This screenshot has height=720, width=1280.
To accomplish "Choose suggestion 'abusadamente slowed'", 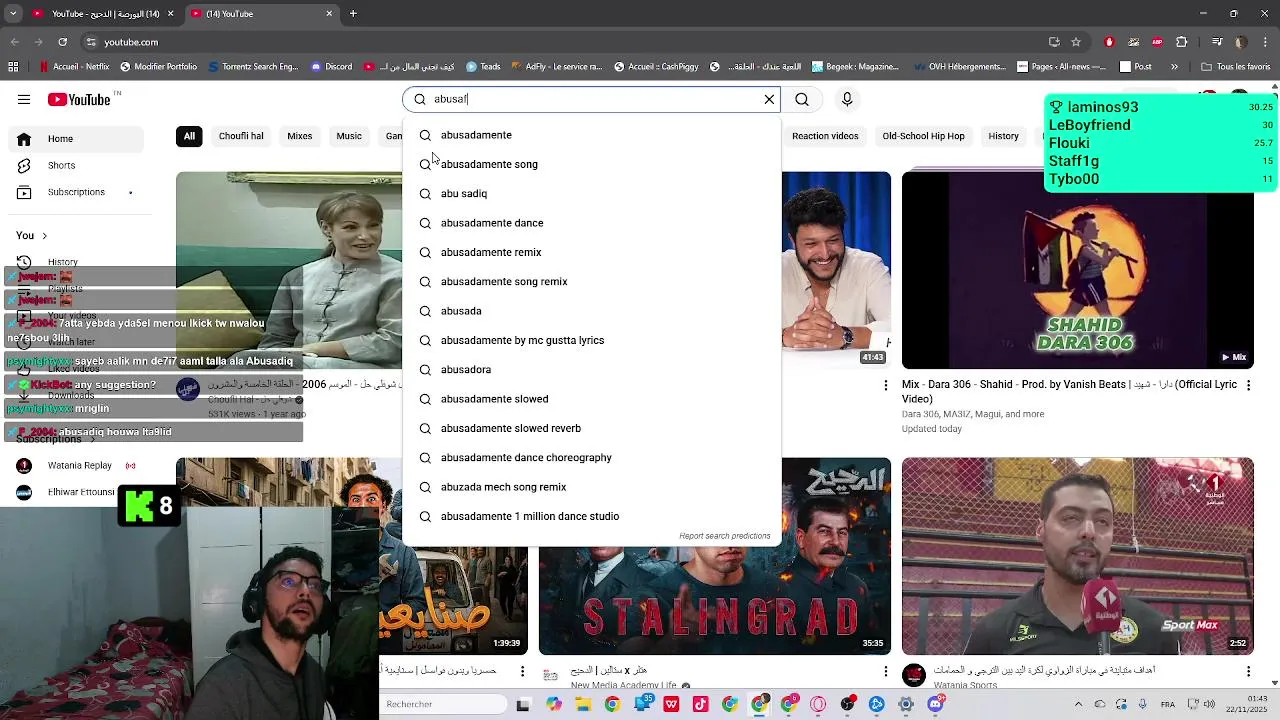I will pyautogui.click(x=592, y=399).
